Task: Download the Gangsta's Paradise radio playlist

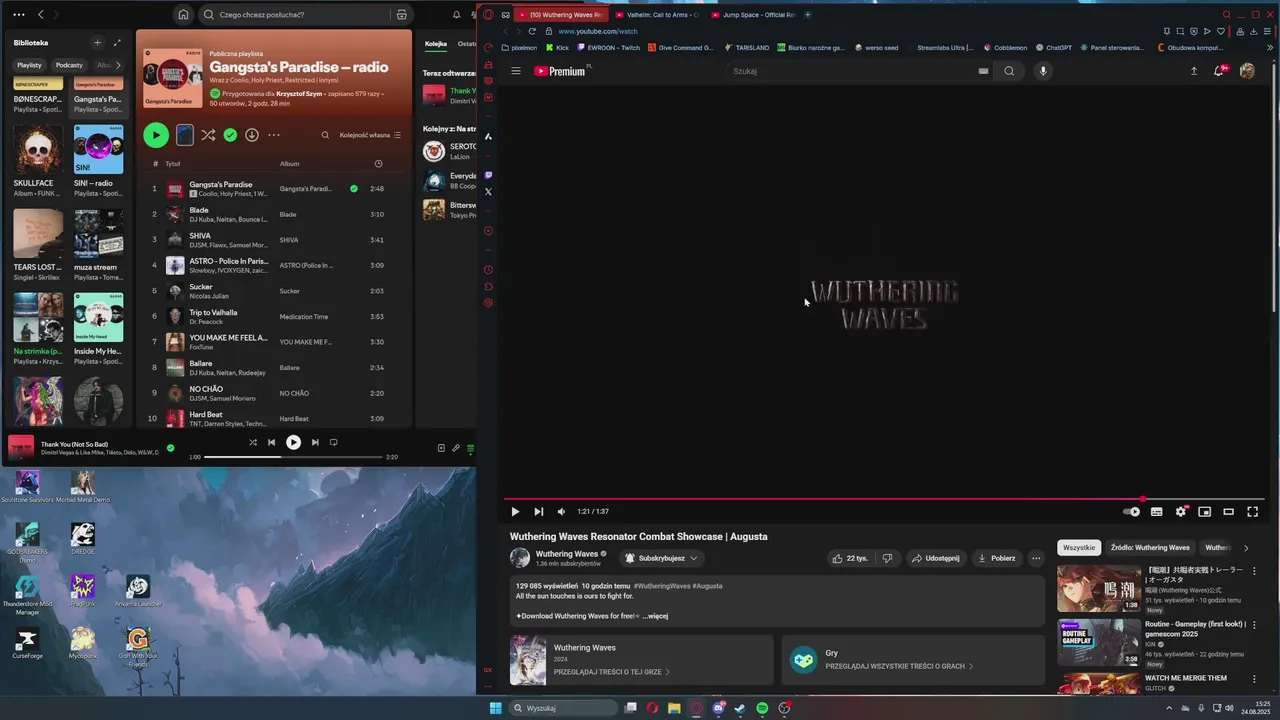Action: [252, 135]
